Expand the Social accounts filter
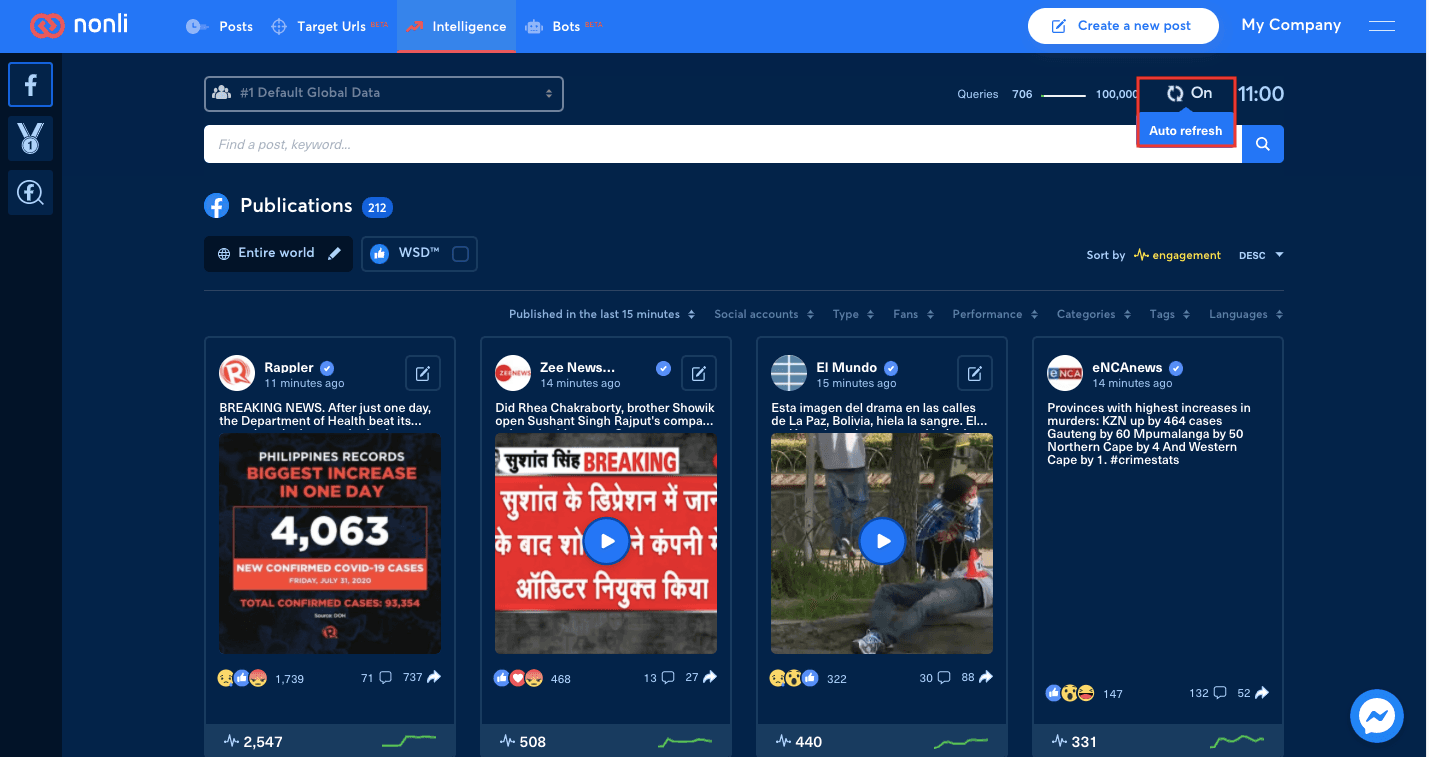This screenshot has width=1429, height=757. (x=764, y=314)
